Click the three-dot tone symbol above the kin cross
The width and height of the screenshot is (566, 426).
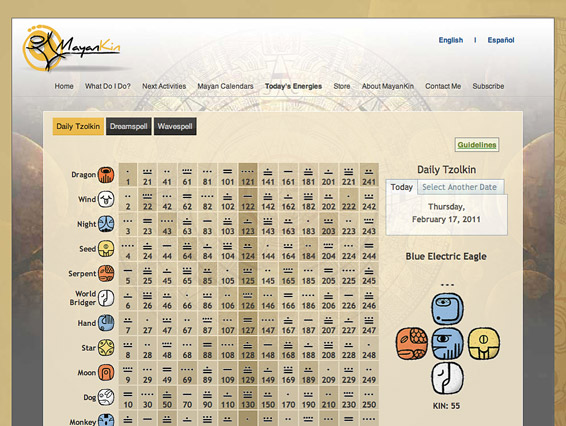pos(447,285)
